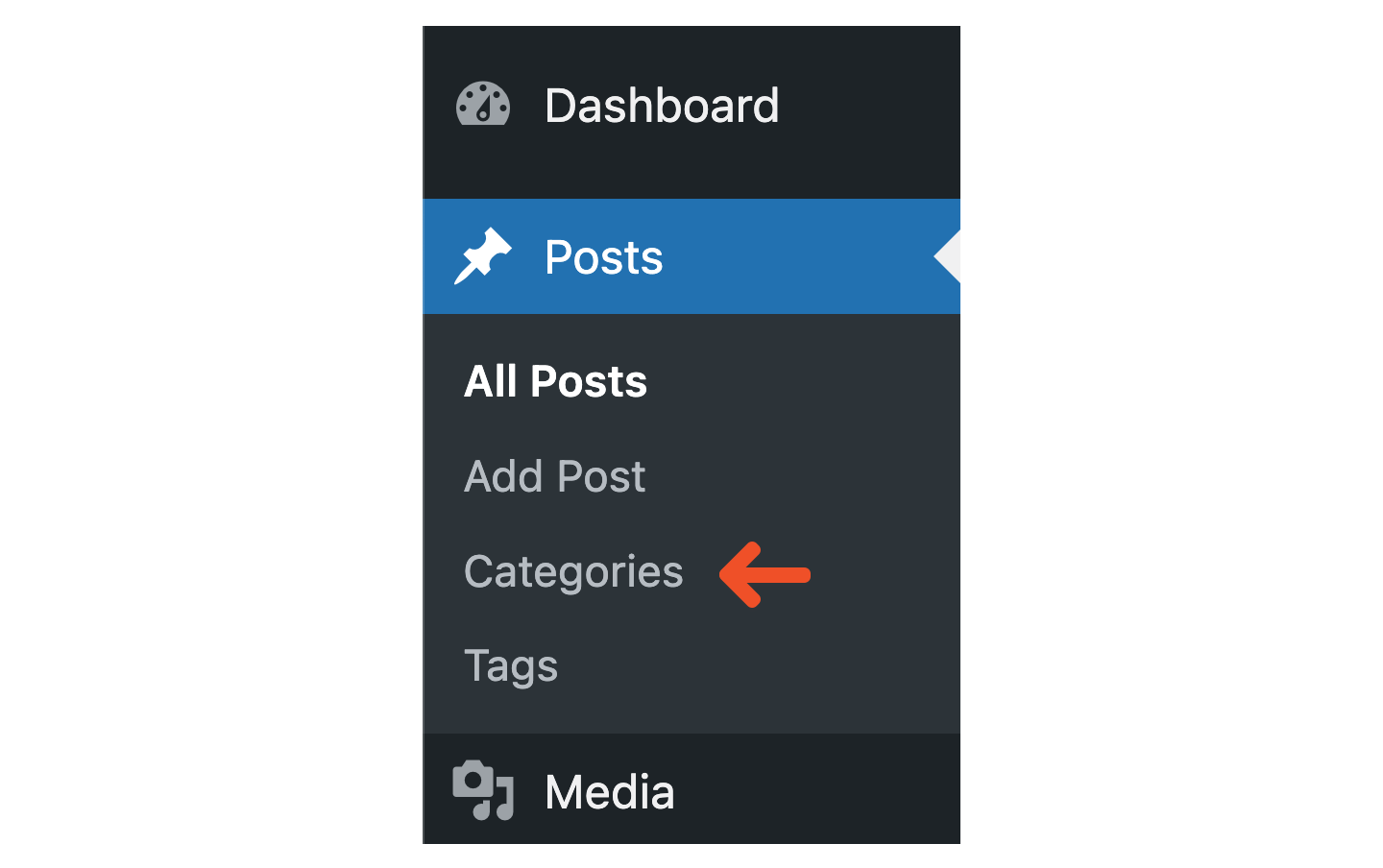Click blank space right of All Posts
Screen dimensions: 1383x868
(802, 381)
